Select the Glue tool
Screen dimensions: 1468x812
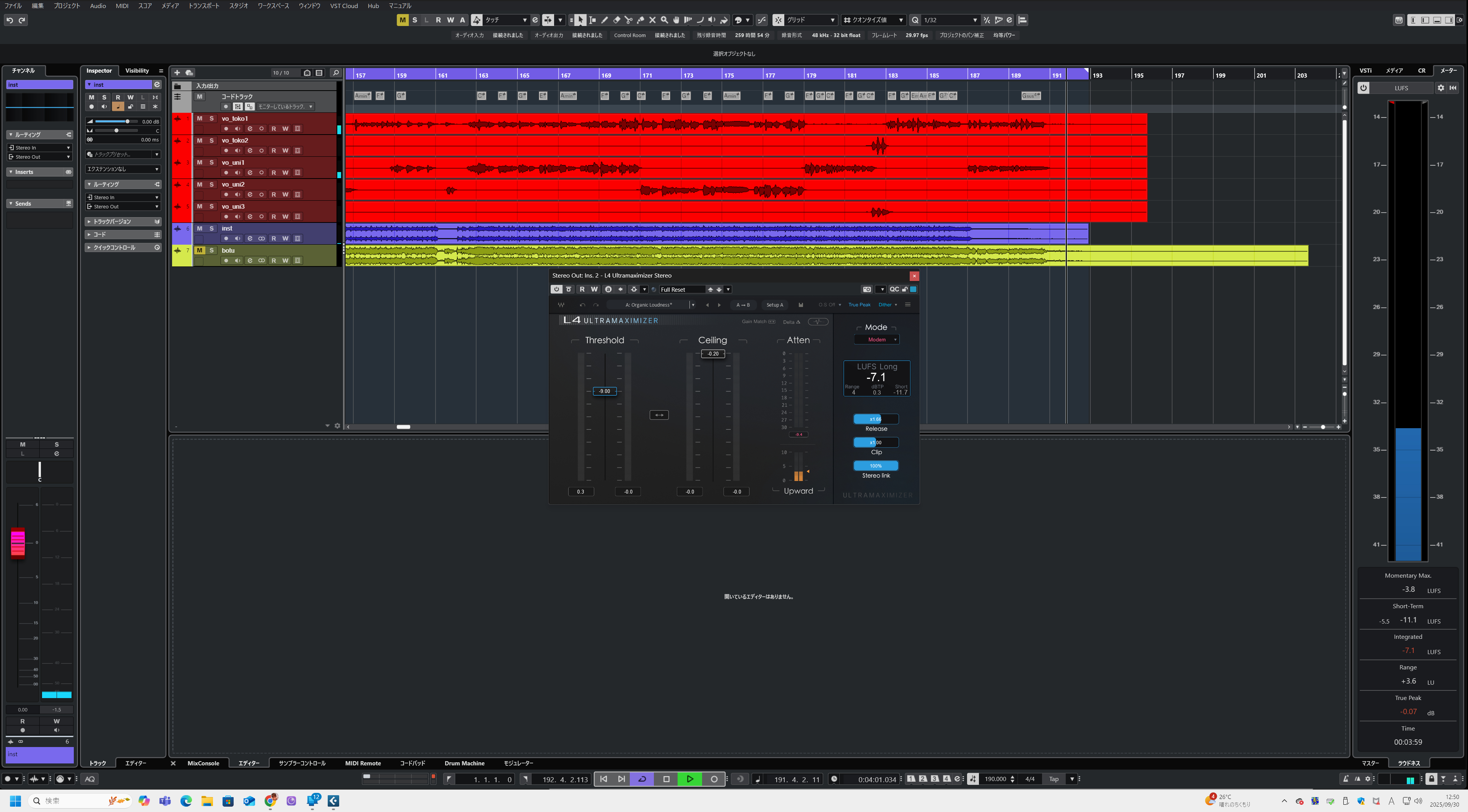click(641, 20)
